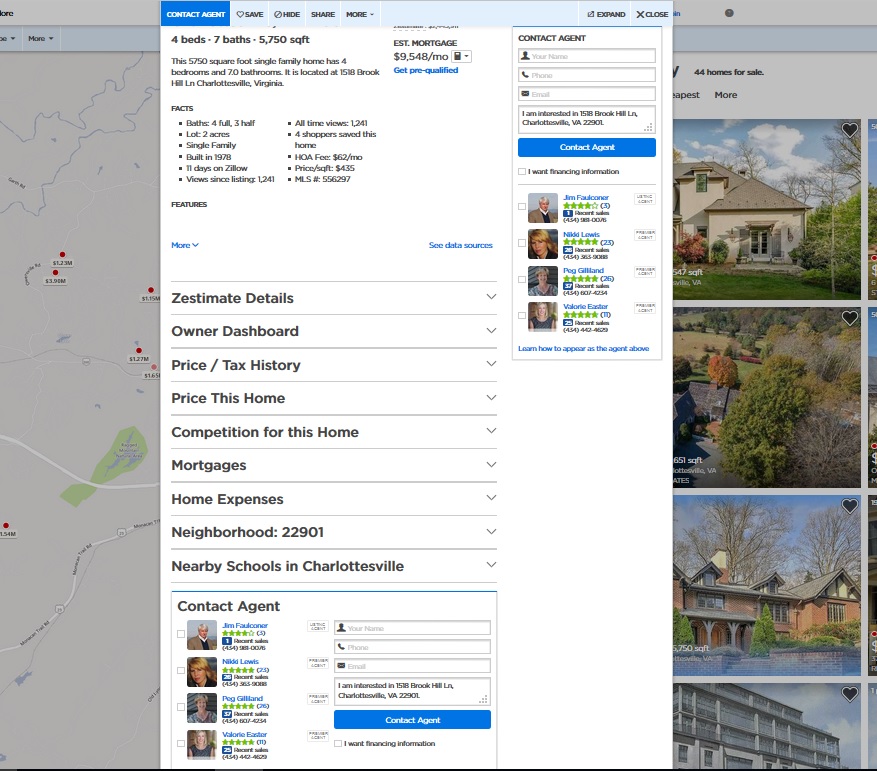Expand Zestimate Details section
Image resolution: width=877 pixels, height=771 pixels.
click(334, 298)
